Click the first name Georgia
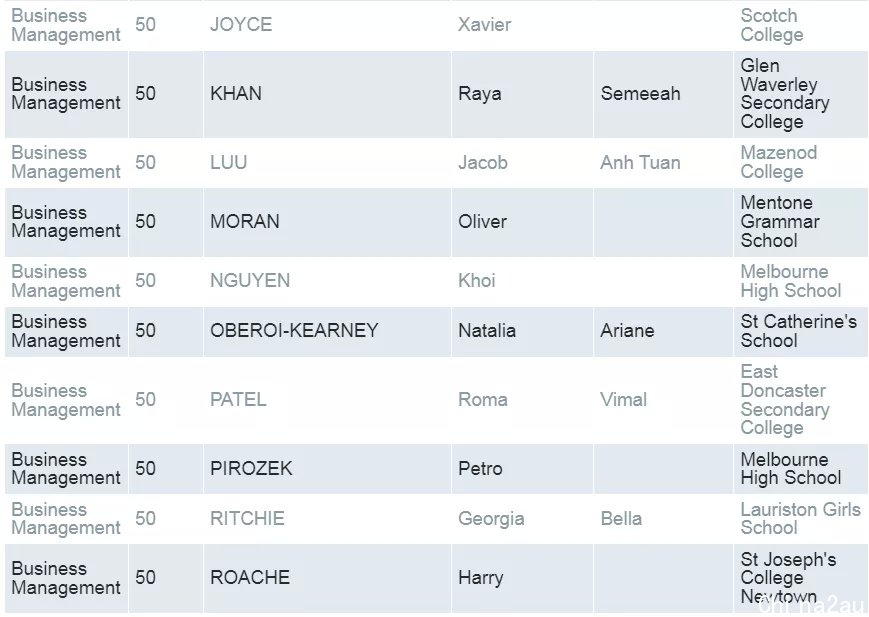 pyautogui.click(x=491, y=519)
